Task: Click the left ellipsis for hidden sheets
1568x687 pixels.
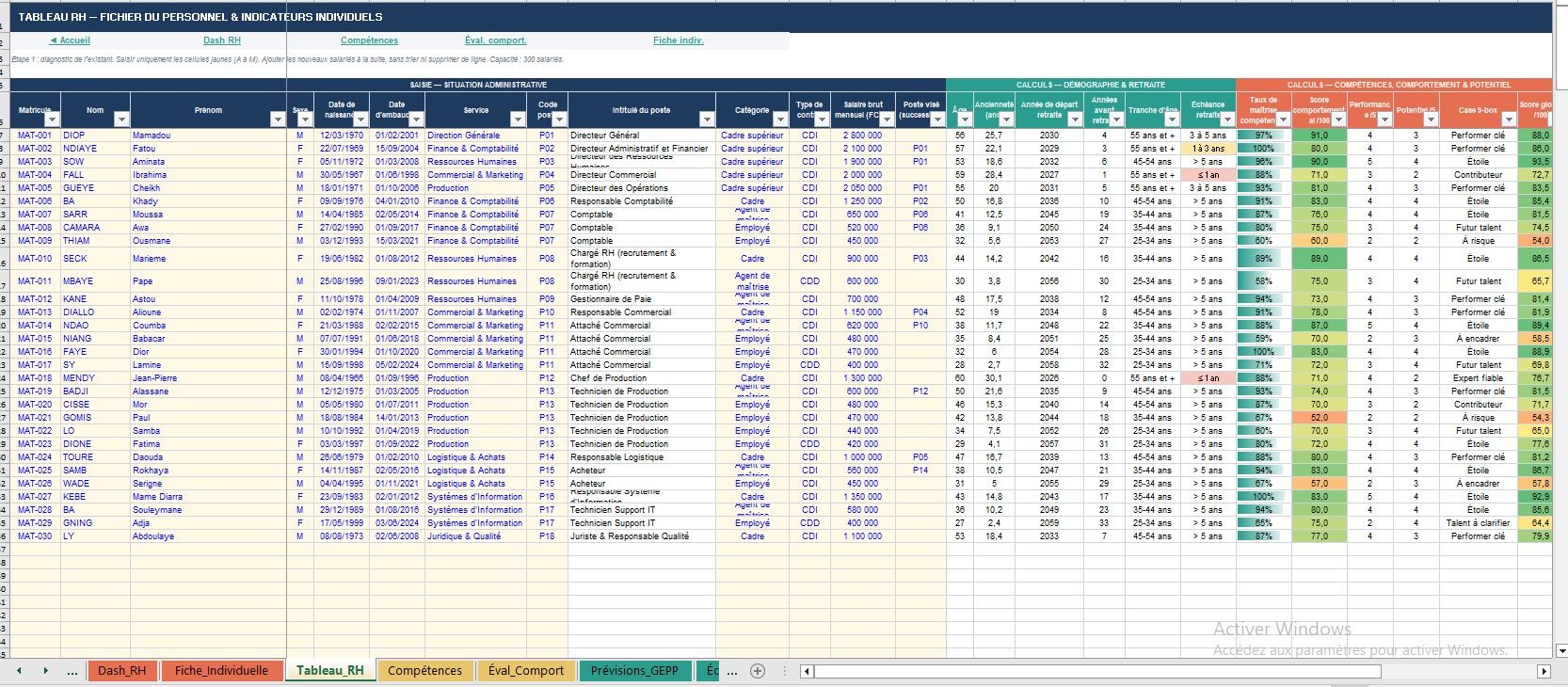Action: (72, 671)
